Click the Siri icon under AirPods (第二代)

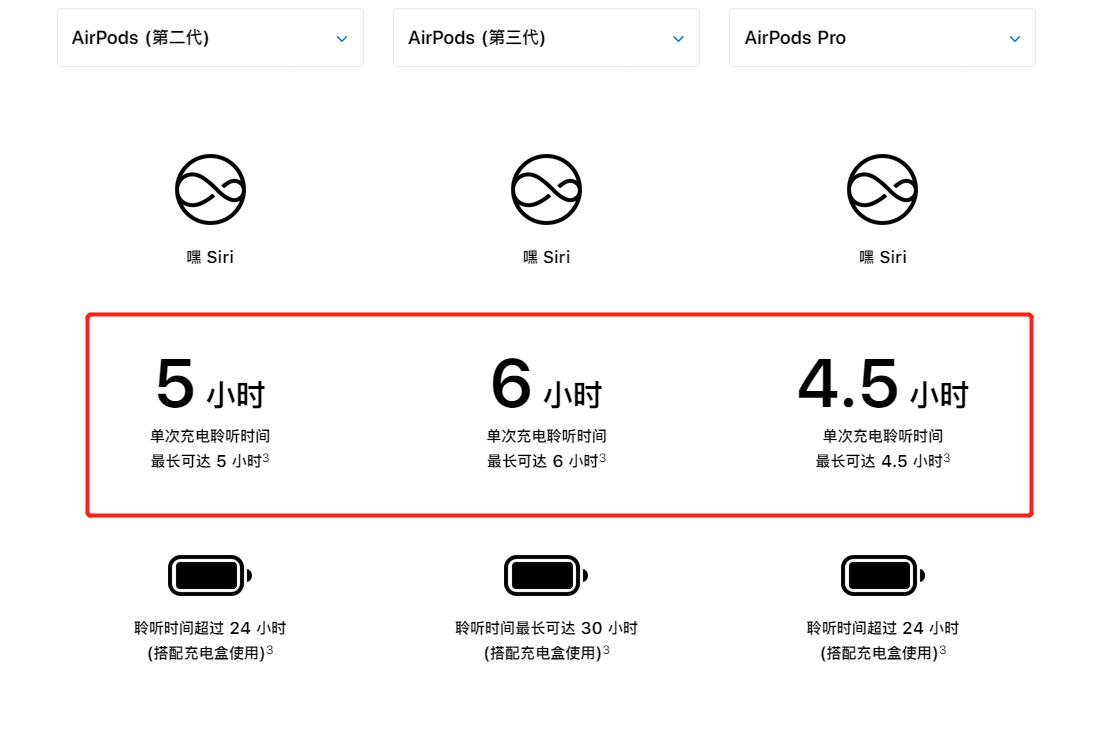click(210, 189)
